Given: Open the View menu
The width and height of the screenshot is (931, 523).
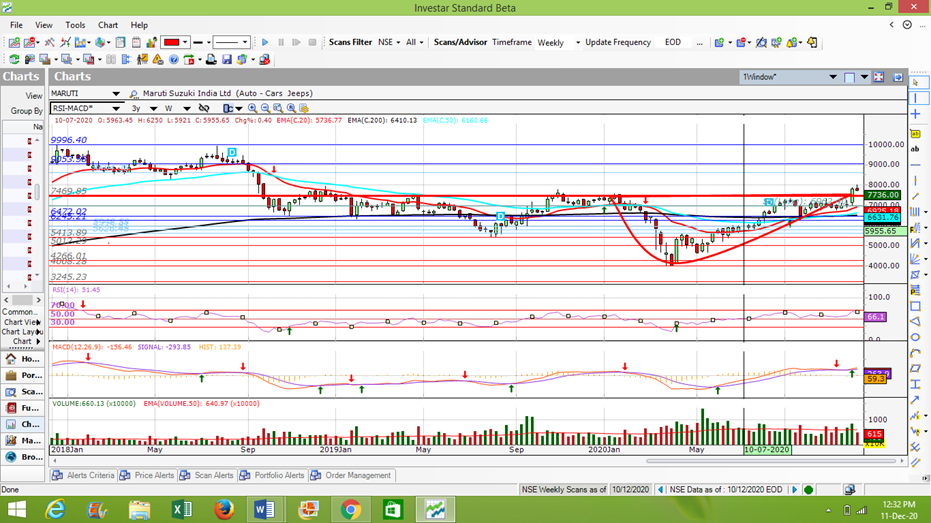Looking at the screenshot, I should (43, 25).
